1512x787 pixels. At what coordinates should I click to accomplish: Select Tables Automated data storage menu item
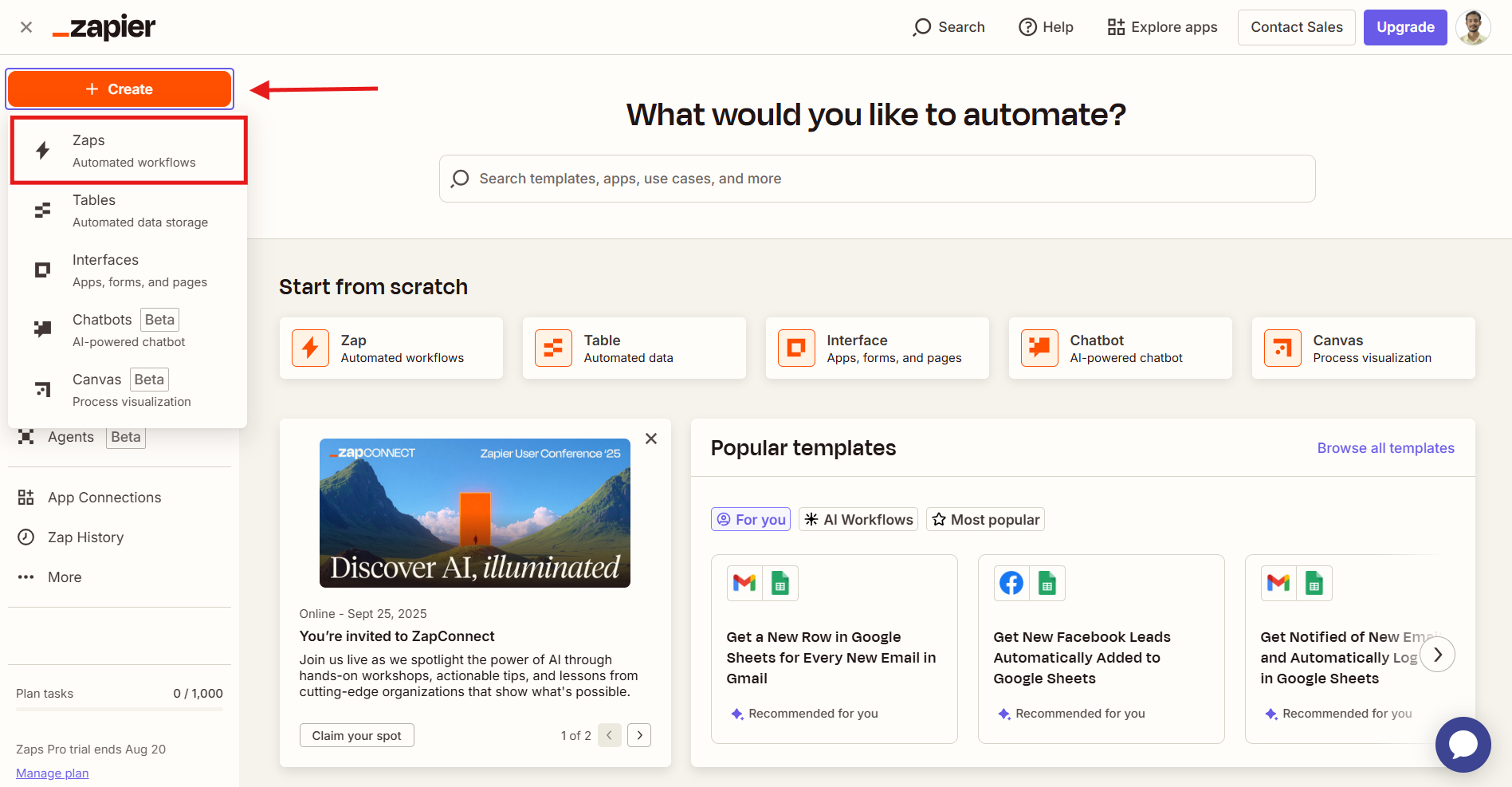128,211
